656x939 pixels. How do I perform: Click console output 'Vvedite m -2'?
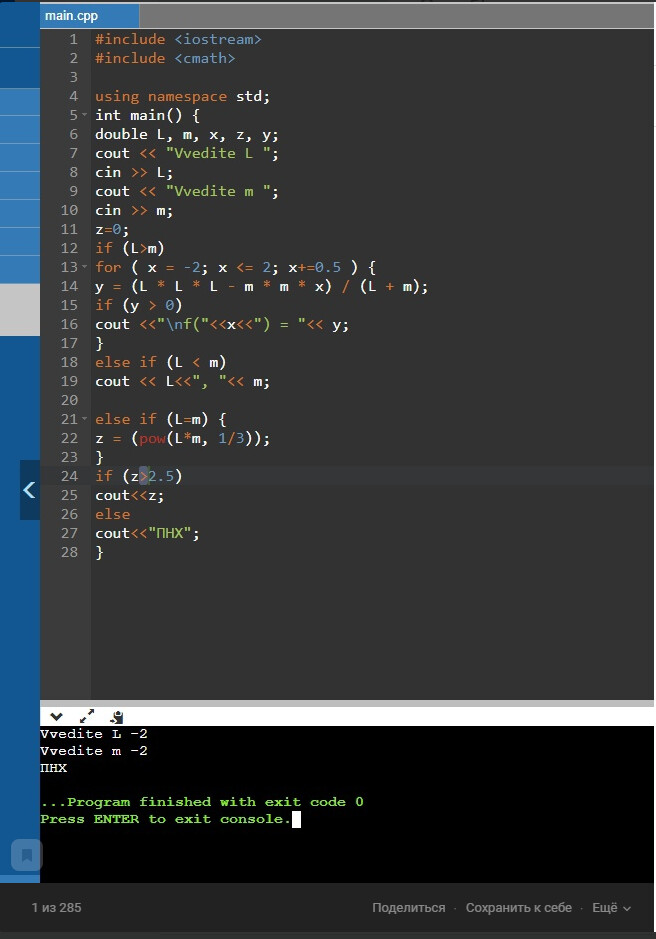pyautogui.click(x=94, y=751)
